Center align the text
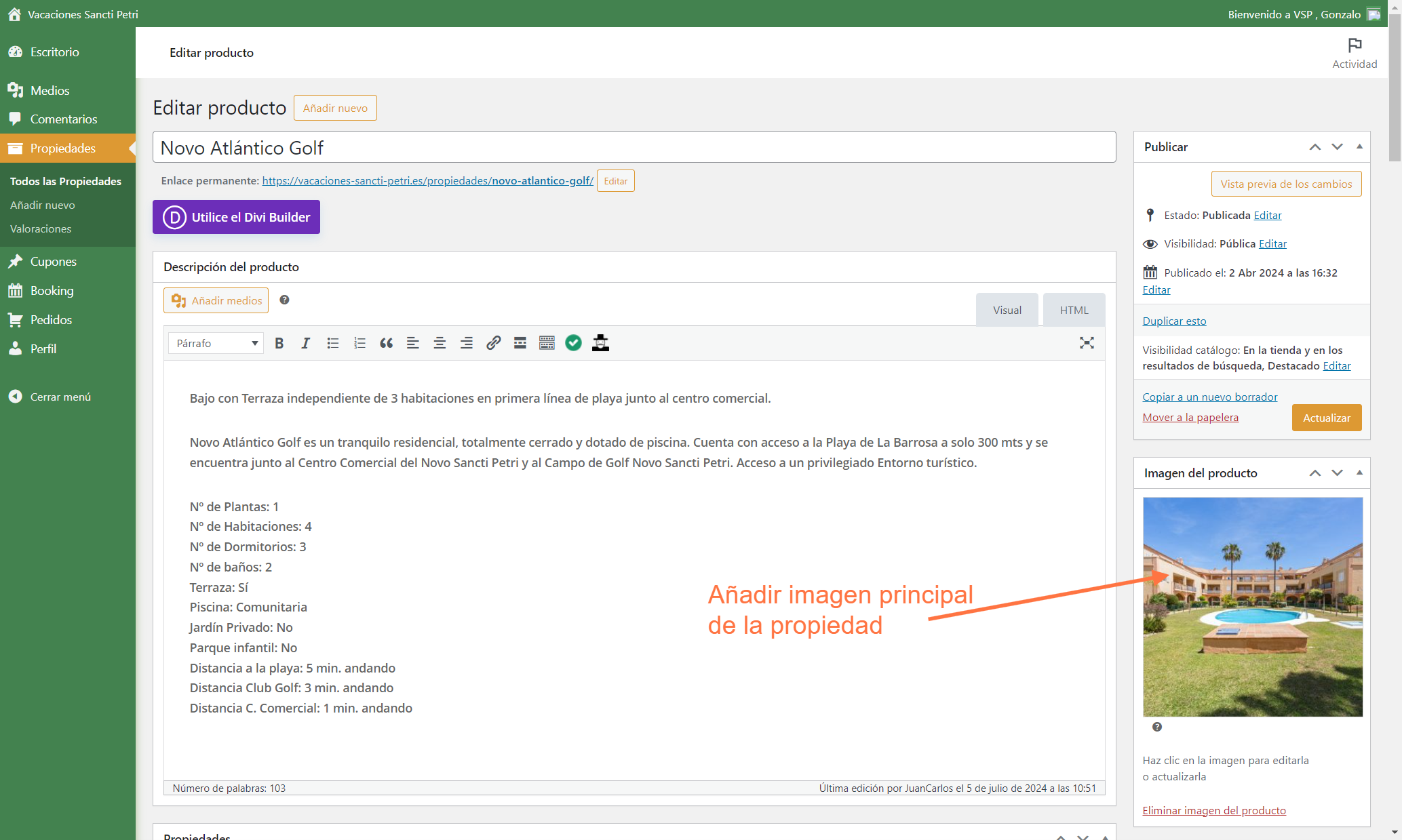 tap(440, 343)
